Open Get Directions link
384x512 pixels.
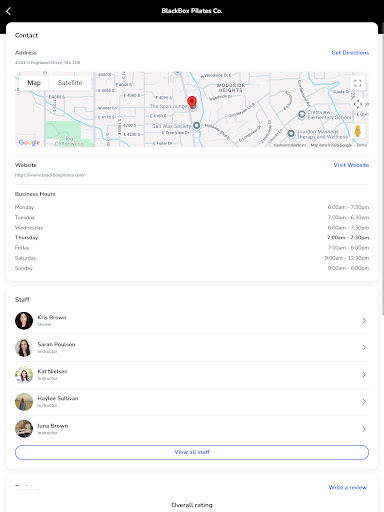(350, 53)
